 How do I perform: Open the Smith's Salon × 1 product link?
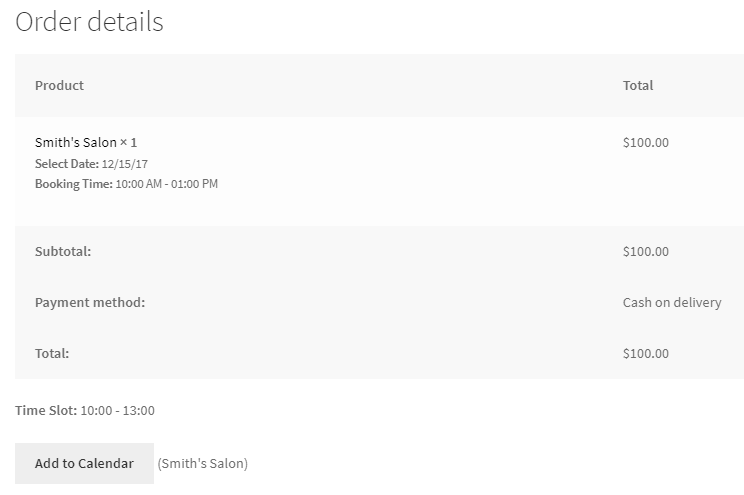75,142
